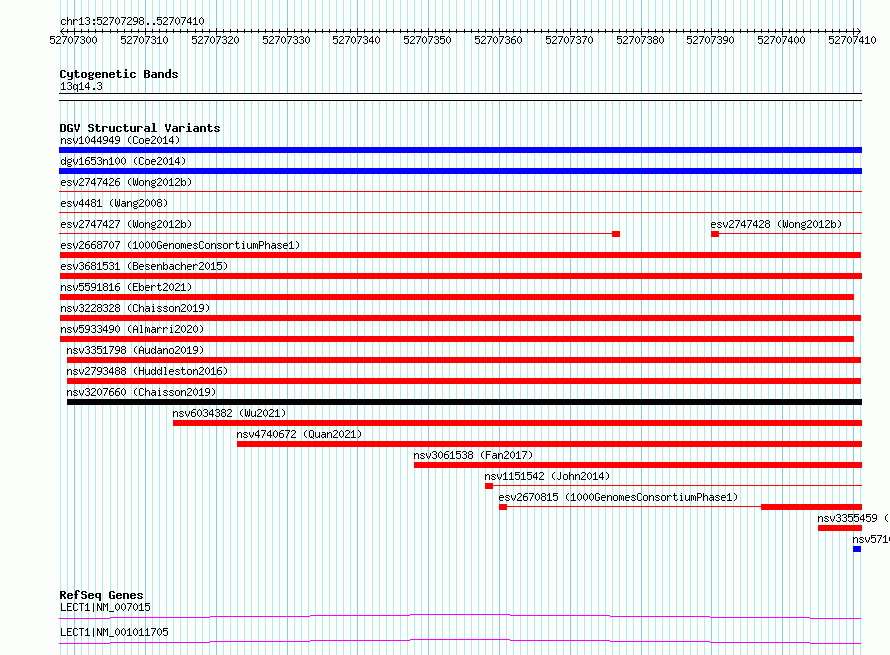Click the small blue nsv571 variant block
The width and height of the screenshot is (890, 655).
[857, 549]
